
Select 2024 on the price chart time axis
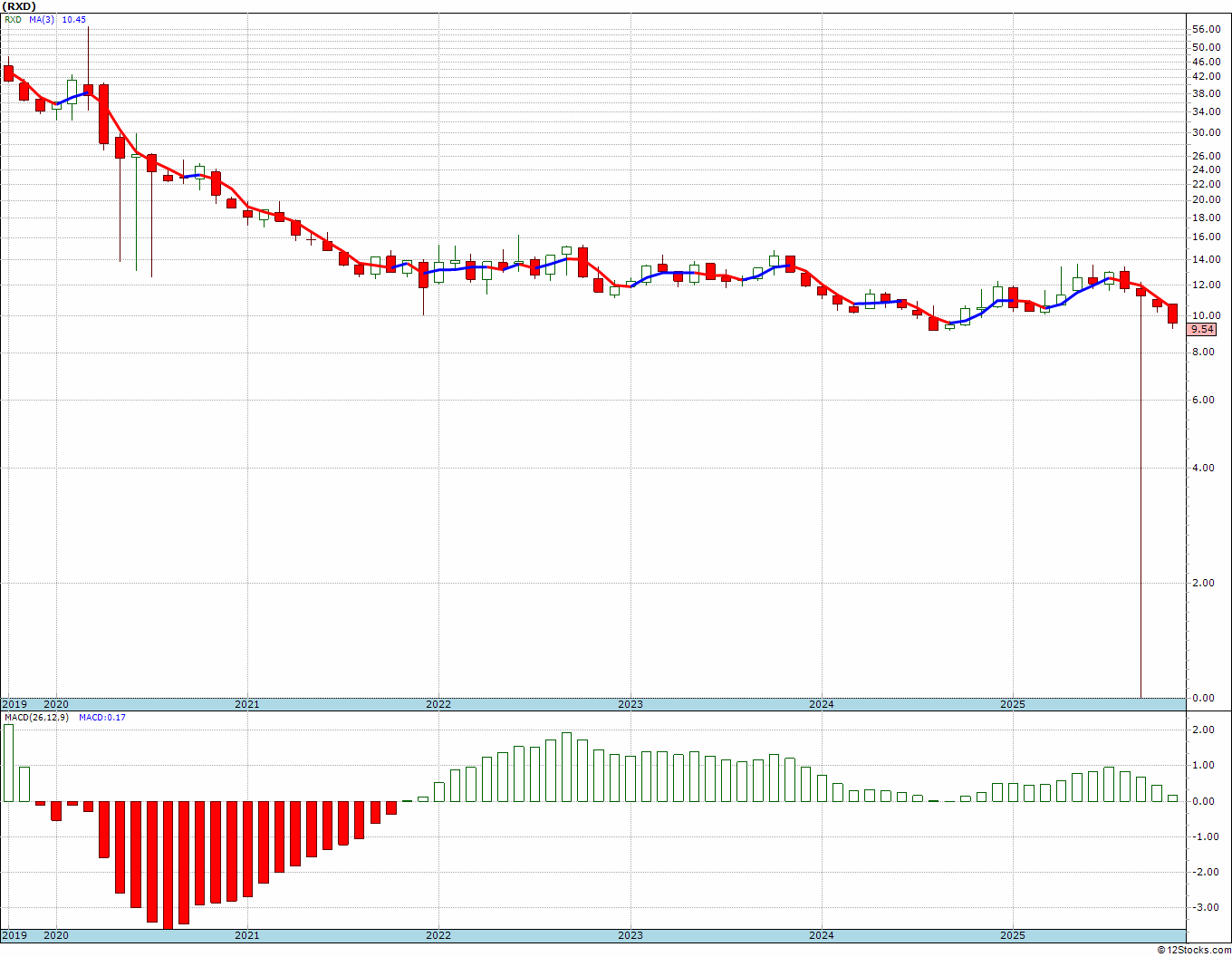click(822, 704)
